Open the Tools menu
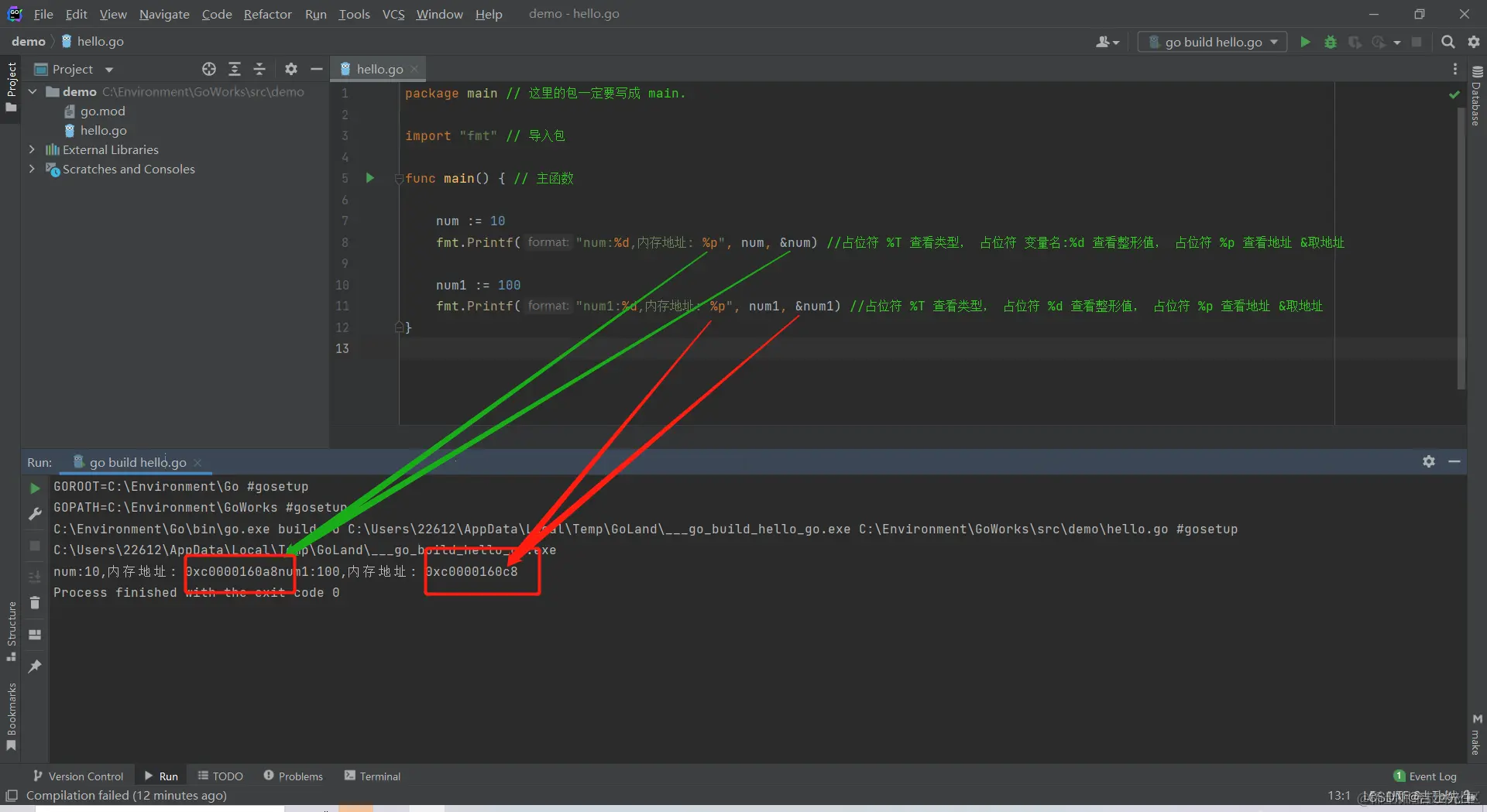1487x812 pixels. (354, 14)
